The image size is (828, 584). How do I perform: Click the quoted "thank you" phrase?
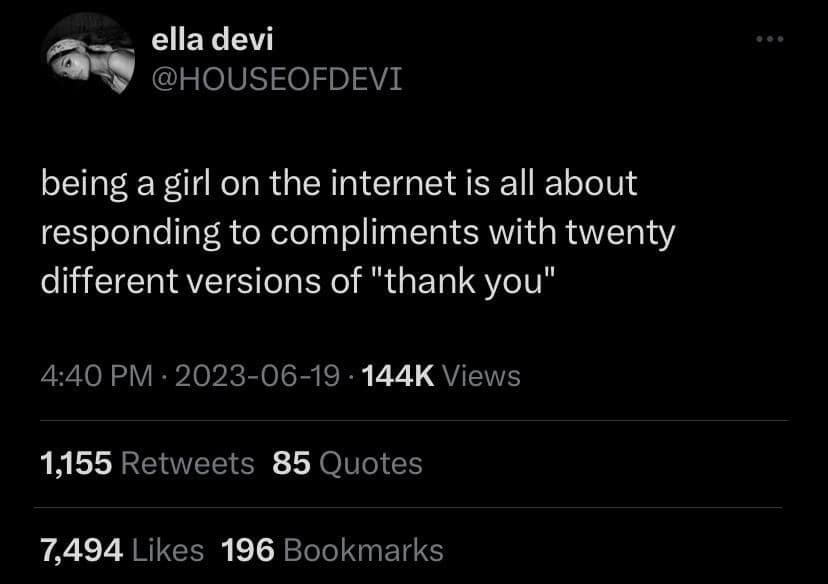point(468,281)
